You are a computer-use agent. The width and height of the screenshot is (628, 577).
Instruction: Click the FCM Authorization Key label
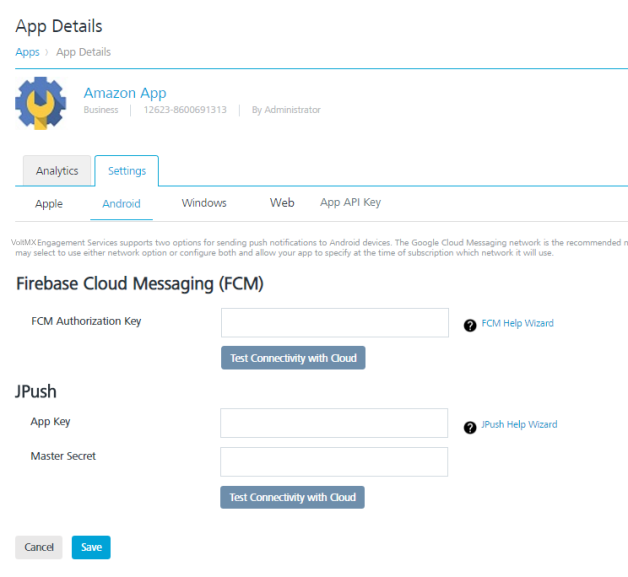[86, 321]
